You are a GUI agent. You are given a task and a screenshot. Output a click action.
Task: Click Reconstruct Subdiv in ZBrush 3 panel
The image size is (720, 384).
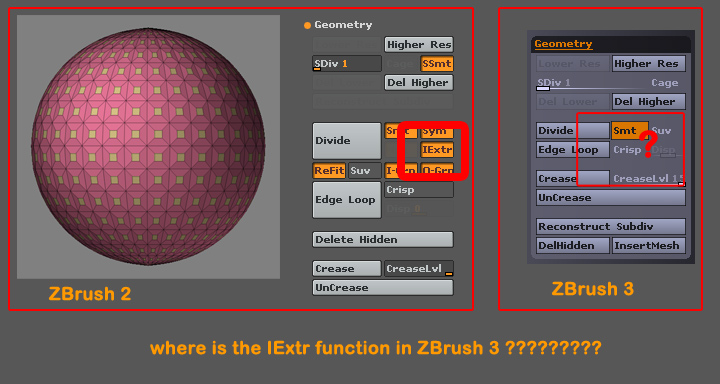(x=611, y=226)
